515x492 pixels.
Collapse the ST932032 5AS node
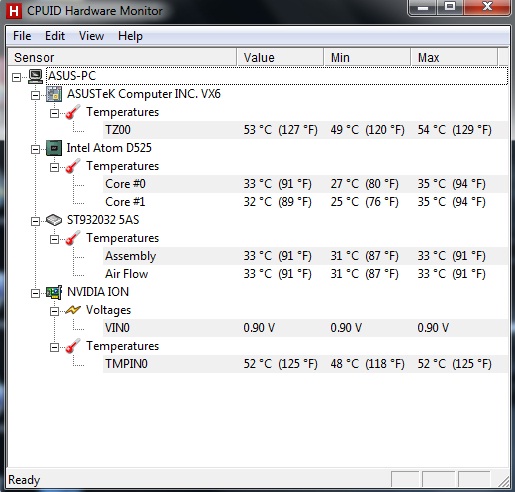coord(35,222)
